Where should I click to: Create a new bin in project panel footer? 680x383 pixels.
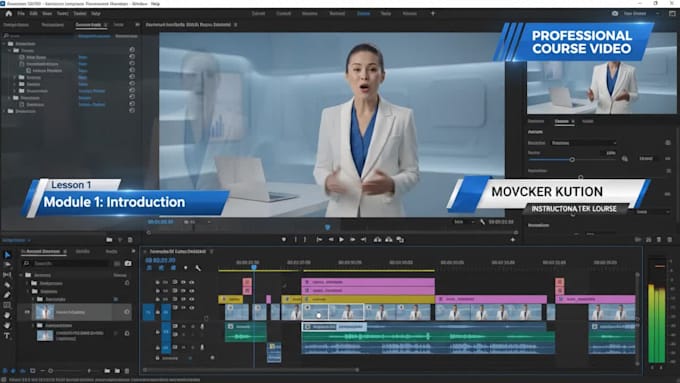pyautogui.click(x=107, y=371)
